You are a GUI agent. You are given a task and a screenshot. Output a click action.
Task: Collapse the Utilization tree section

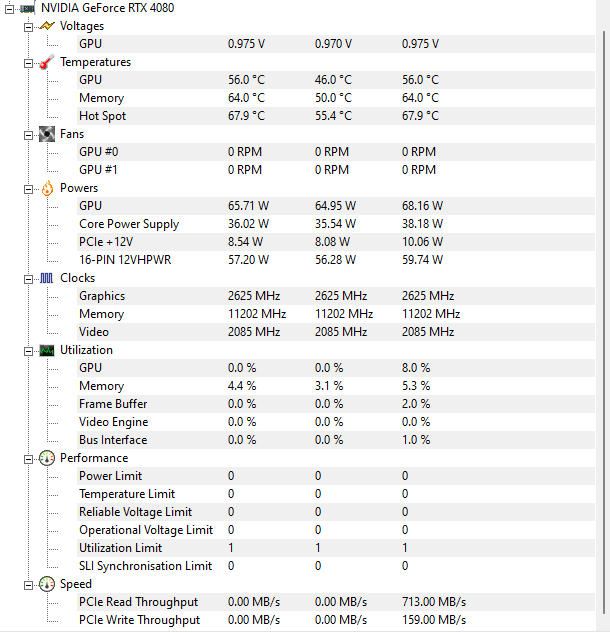[x=29, y=350]
